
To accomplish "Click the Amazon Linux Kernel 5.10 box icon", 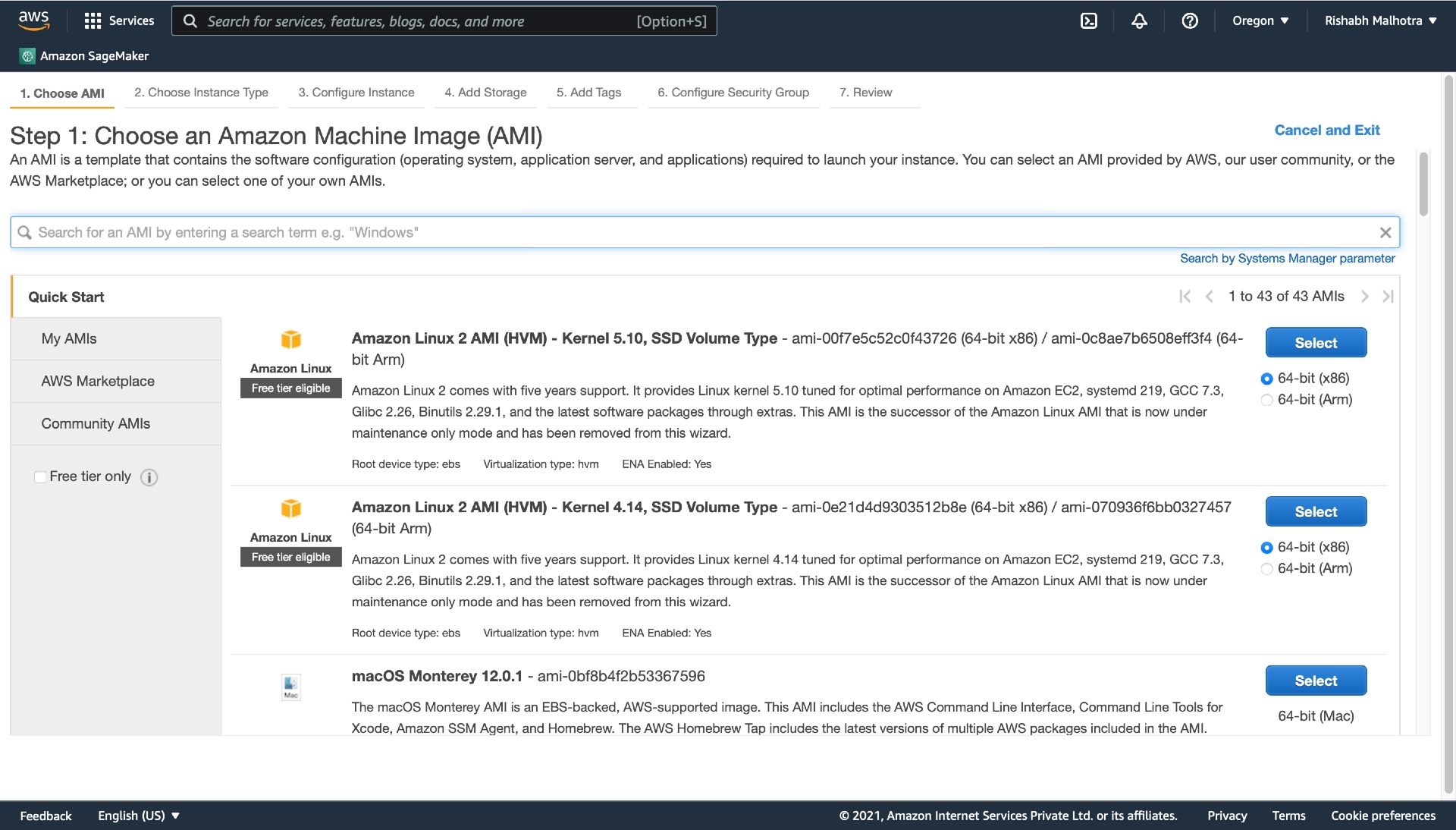I will coord(291,339).
